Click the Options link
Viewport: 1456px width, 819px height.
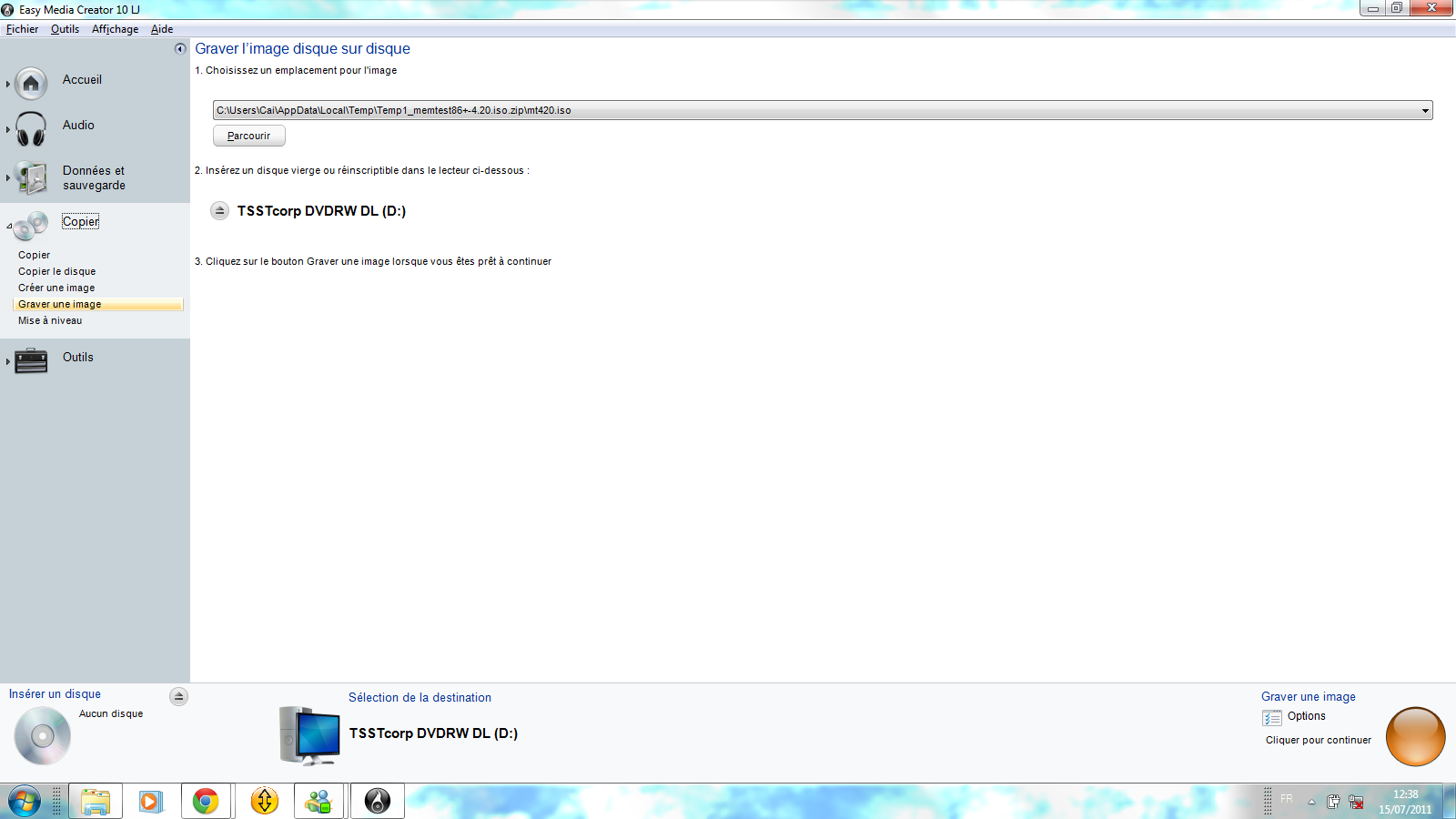coord(1306,716)
